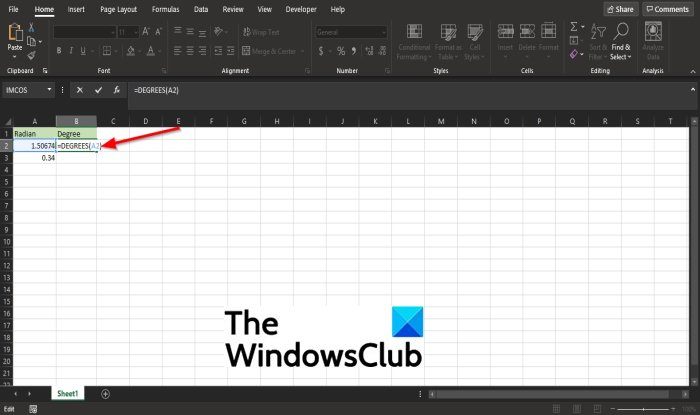
Task: Switch to the Developer tab
Action: (x=301, y=9)
